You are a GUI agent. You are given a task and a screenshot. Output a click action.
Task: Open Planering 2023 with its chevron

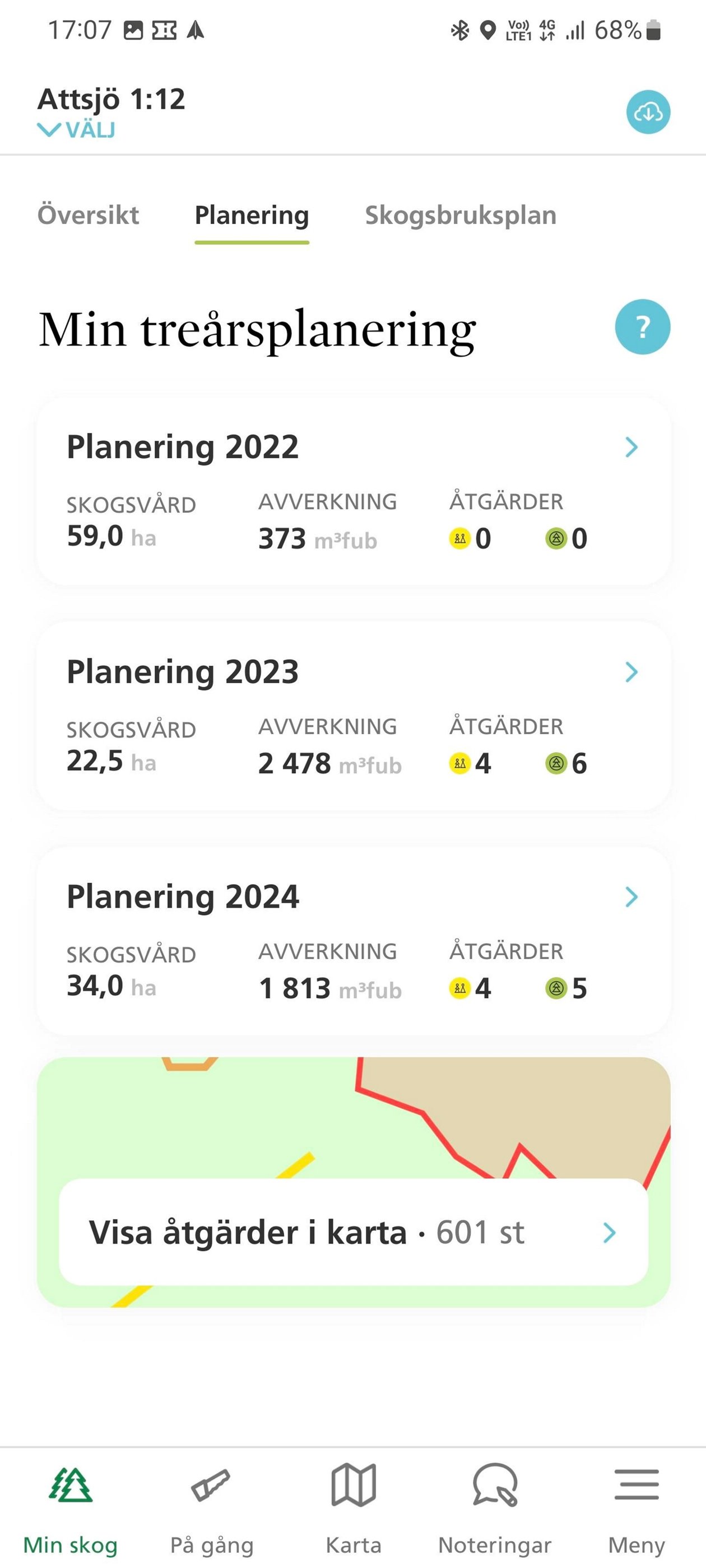pyautogui.click(x=631, y=672)
